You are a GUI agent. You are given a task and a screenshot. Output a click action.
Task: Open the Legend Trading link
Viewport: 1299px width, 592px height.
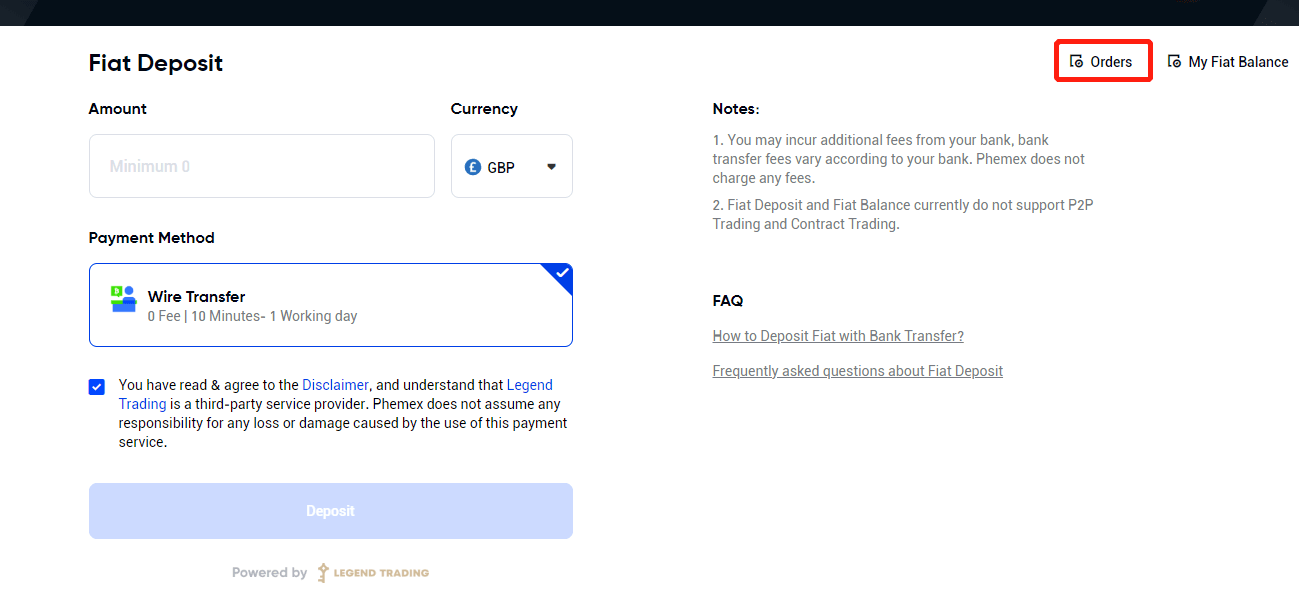(x=336, y=394)
